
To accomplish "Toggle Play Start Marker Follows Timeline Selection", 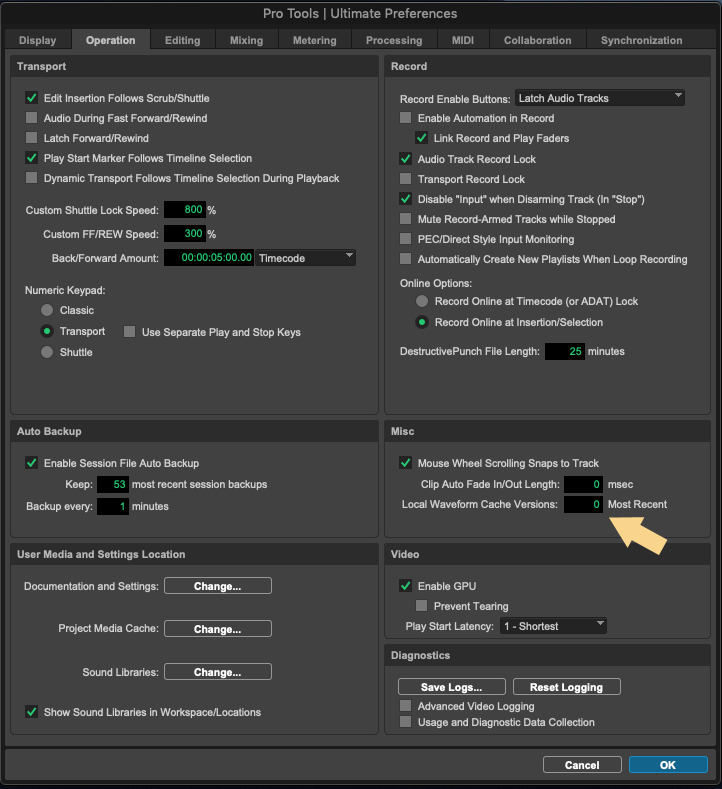I will coord(32,158).
